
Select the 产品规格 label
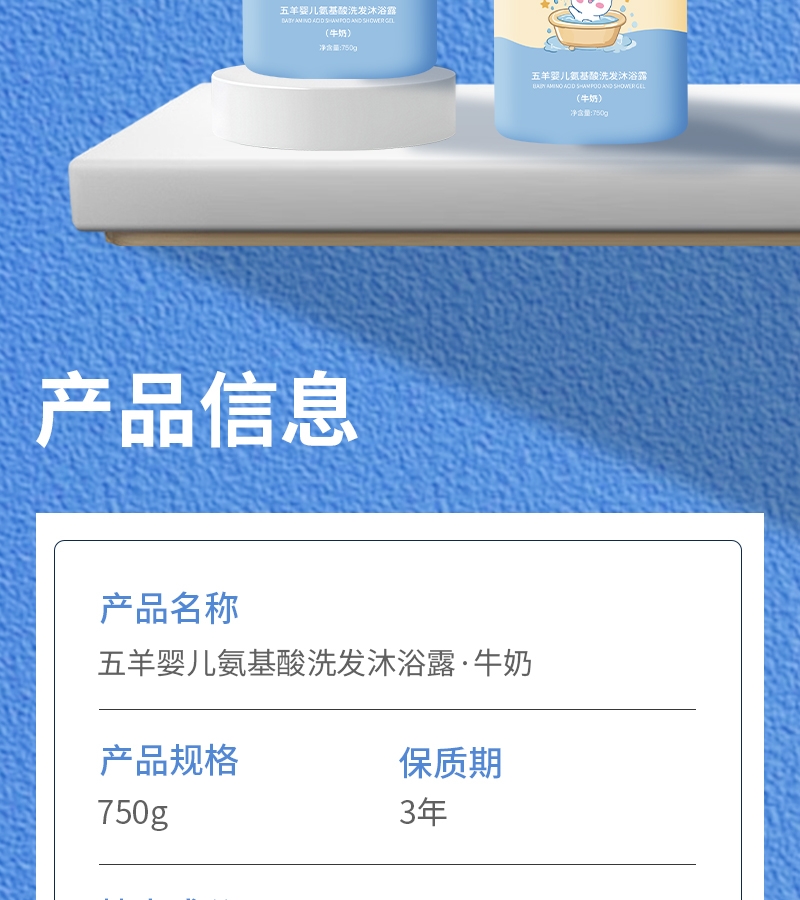coord(169,761)
